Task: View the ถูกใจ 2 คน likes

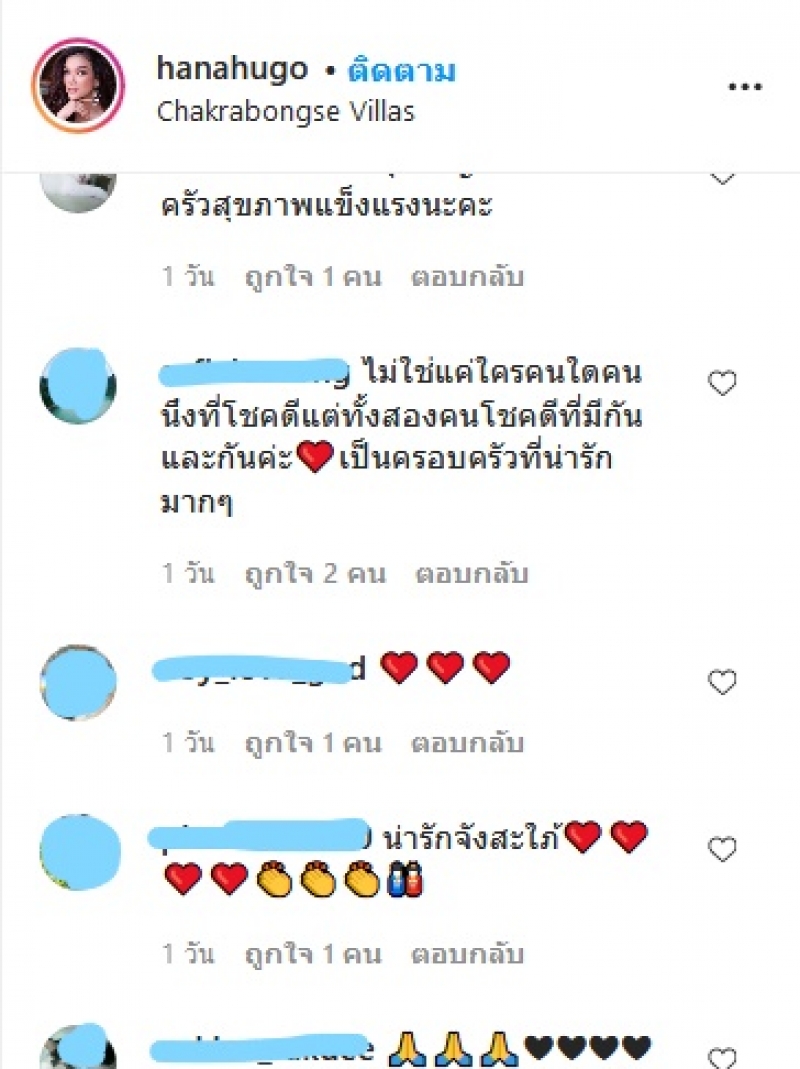Action: pyautogui.click(x=315, y=573)
